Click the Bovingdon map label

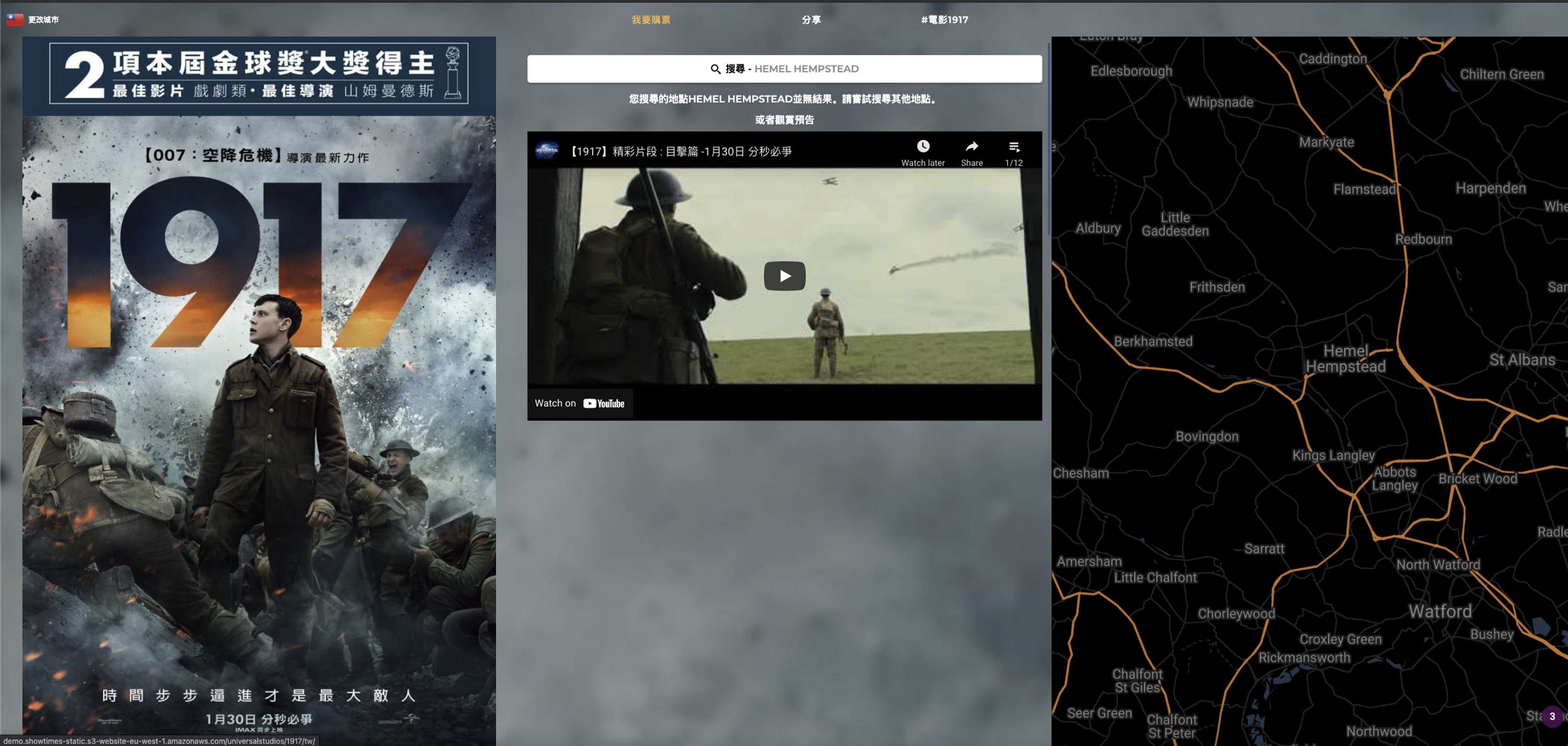click(x=1206, y=436)
